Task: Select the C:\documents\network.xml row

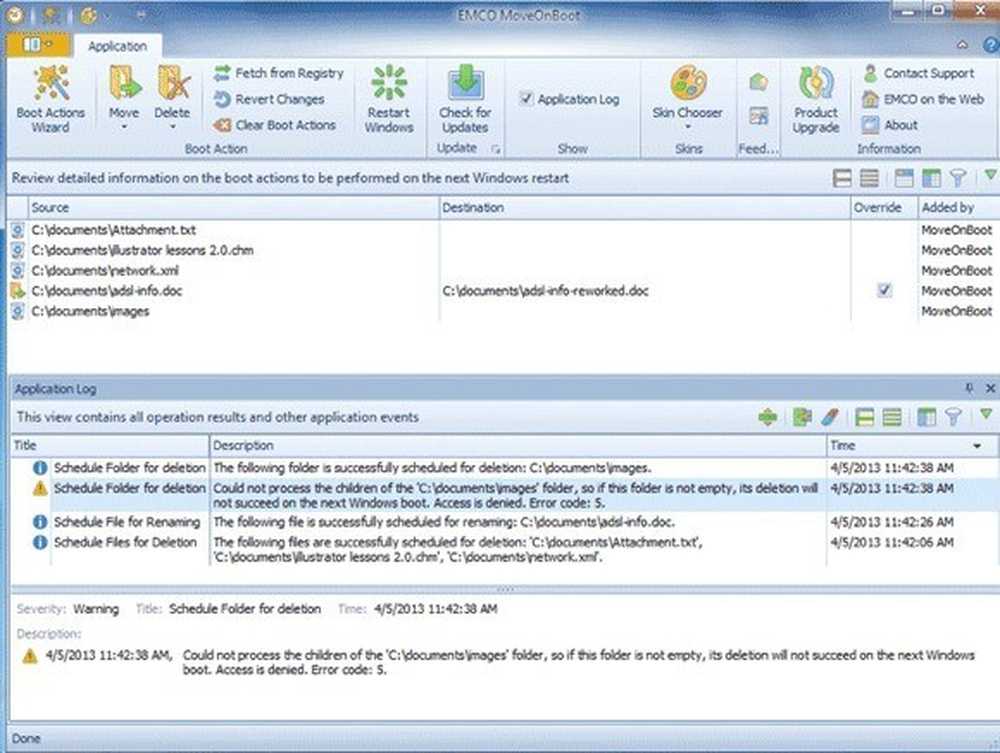Action: (x=503, y=270)
